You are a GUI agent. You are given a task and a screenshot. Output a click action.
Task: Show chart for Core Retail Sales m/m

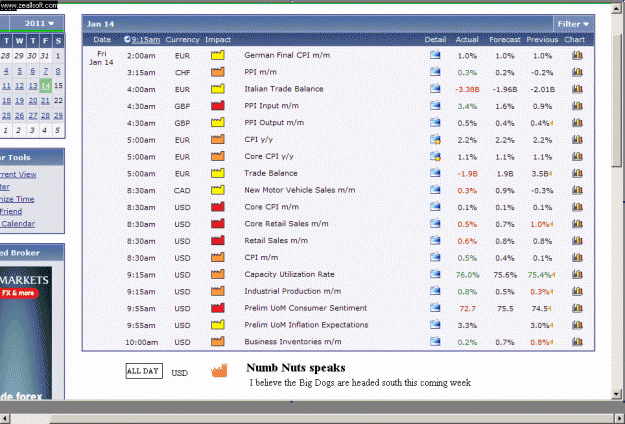point(577,224)
